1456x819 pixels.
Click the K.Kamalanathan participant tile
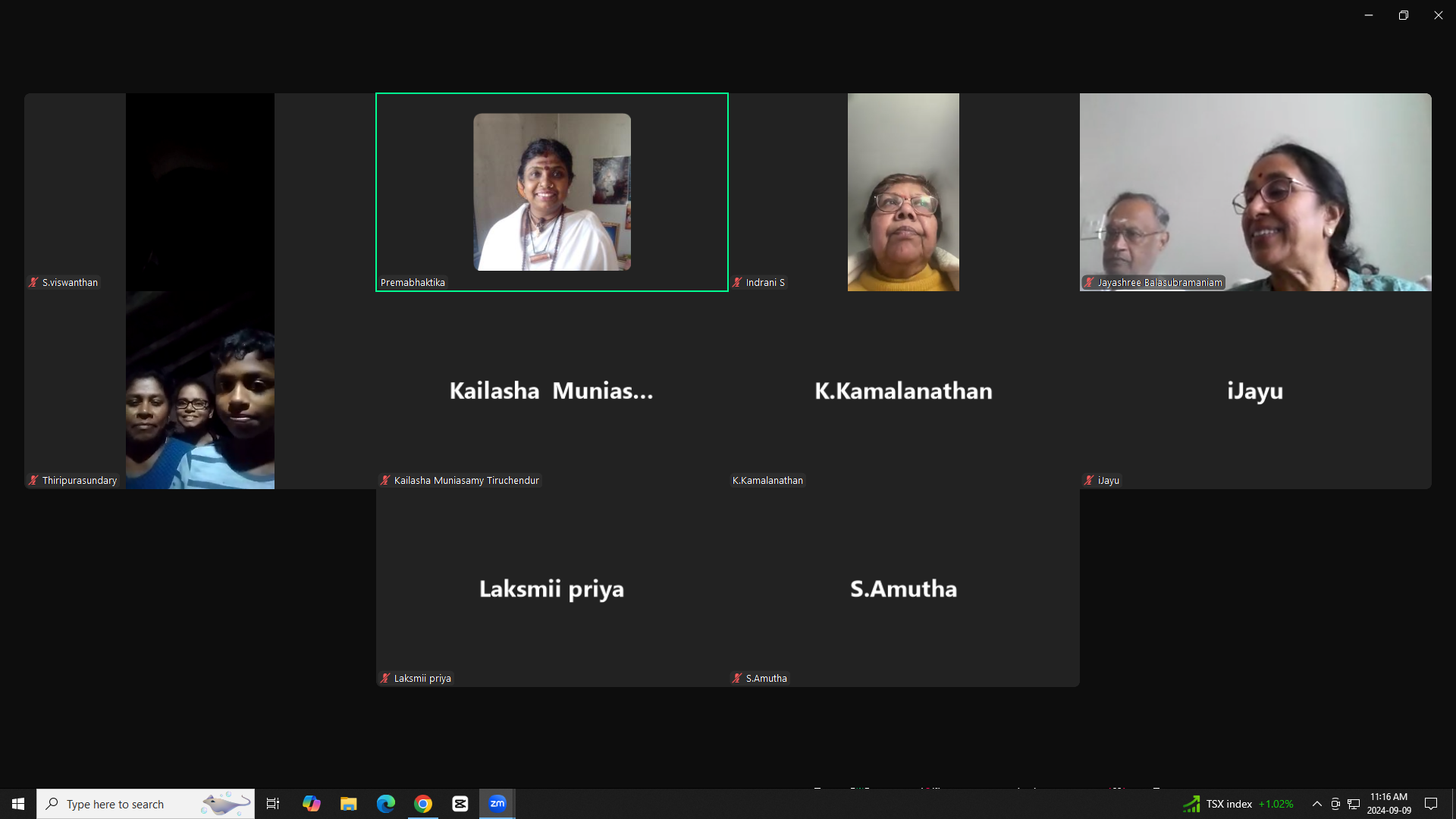(903, 390)
